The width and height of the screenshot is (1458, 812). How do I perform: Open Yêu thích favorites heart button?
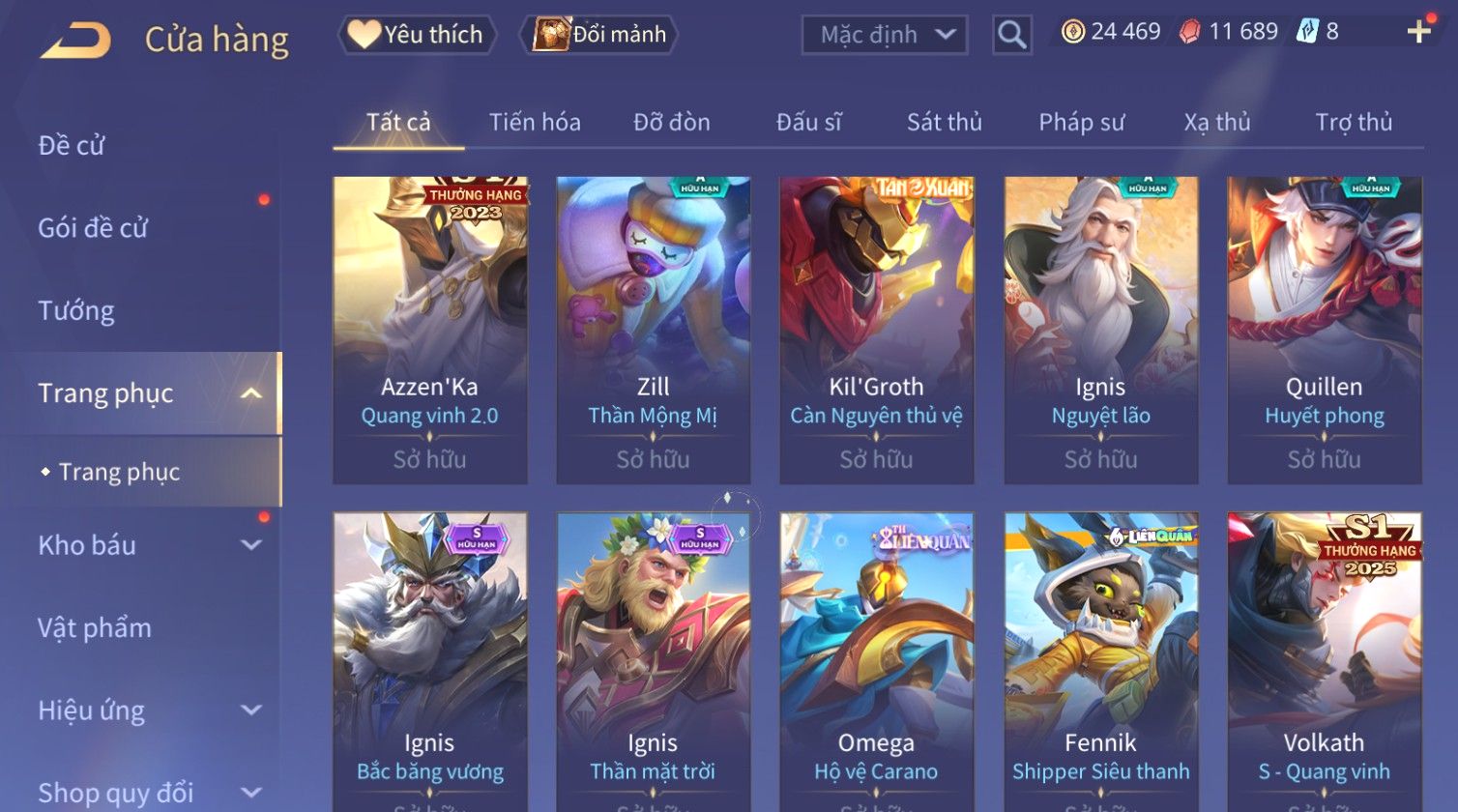pos(417,35)
